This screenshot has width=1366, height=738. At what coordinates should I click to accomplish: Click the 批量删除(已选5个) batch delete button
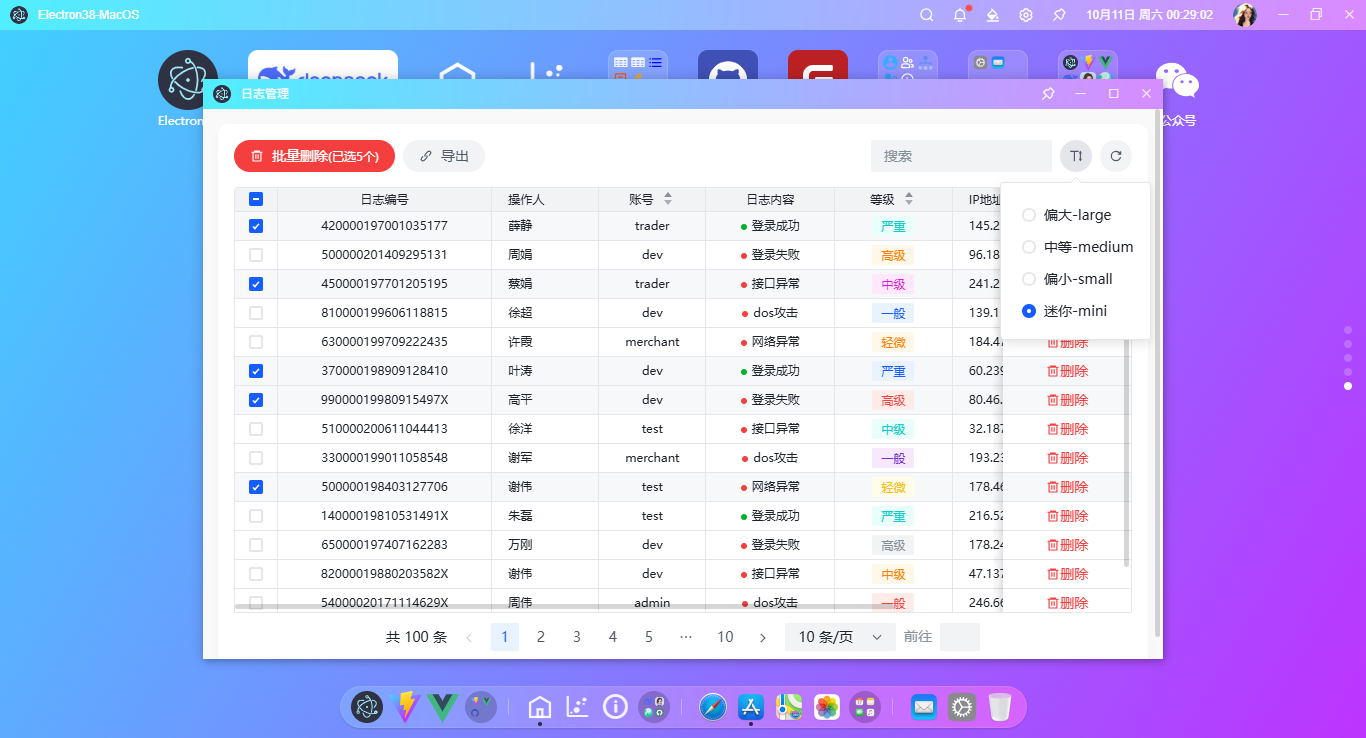click(x=314, y=156)
